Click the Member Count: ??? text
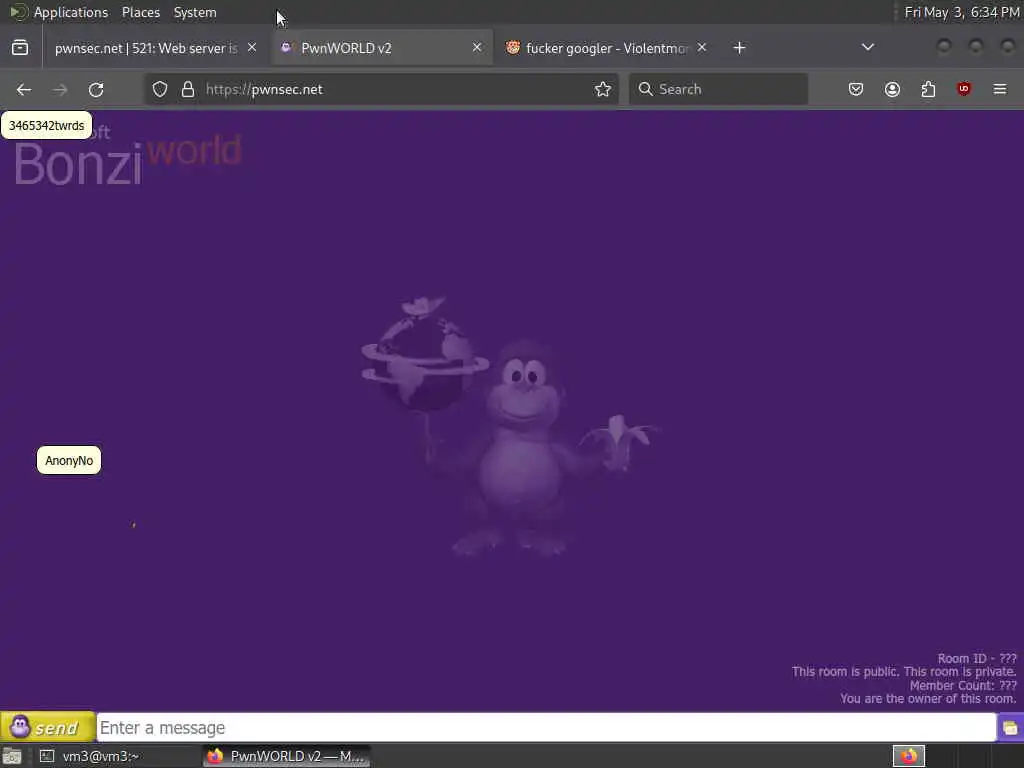1024x768 pixels. coord(963,685)
